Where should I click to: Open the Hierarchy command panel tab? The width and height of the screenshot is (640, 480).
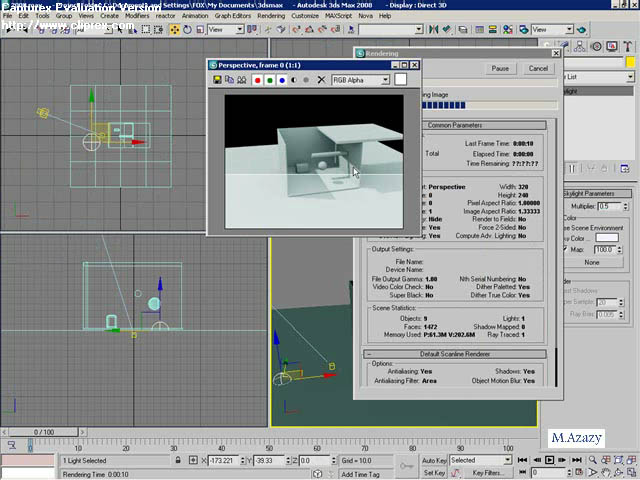pyautogui.click(x=580, y=47)
